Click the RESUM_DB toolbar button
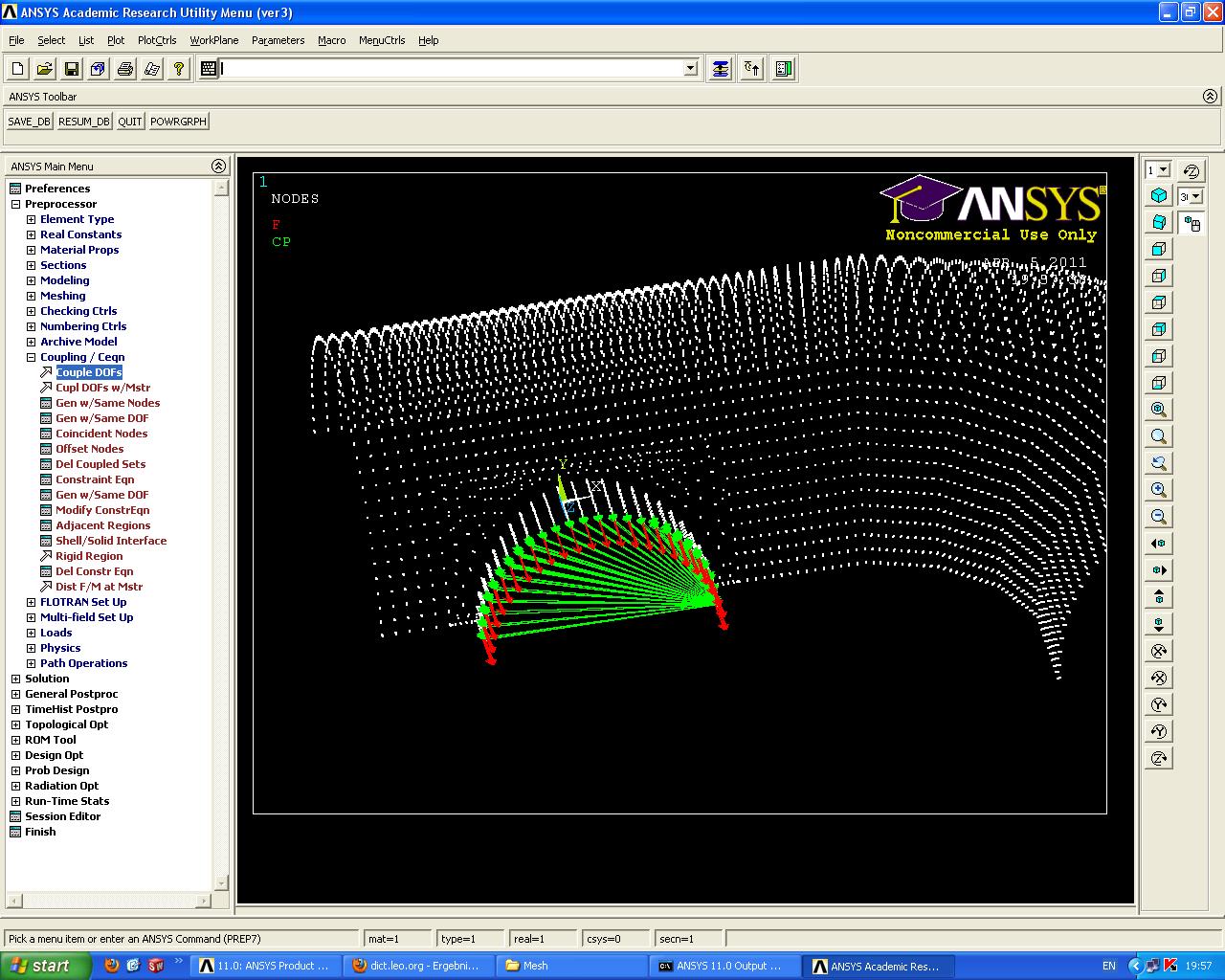The height and width of the screenshot is (980, 1225). [x=83, y=121]
